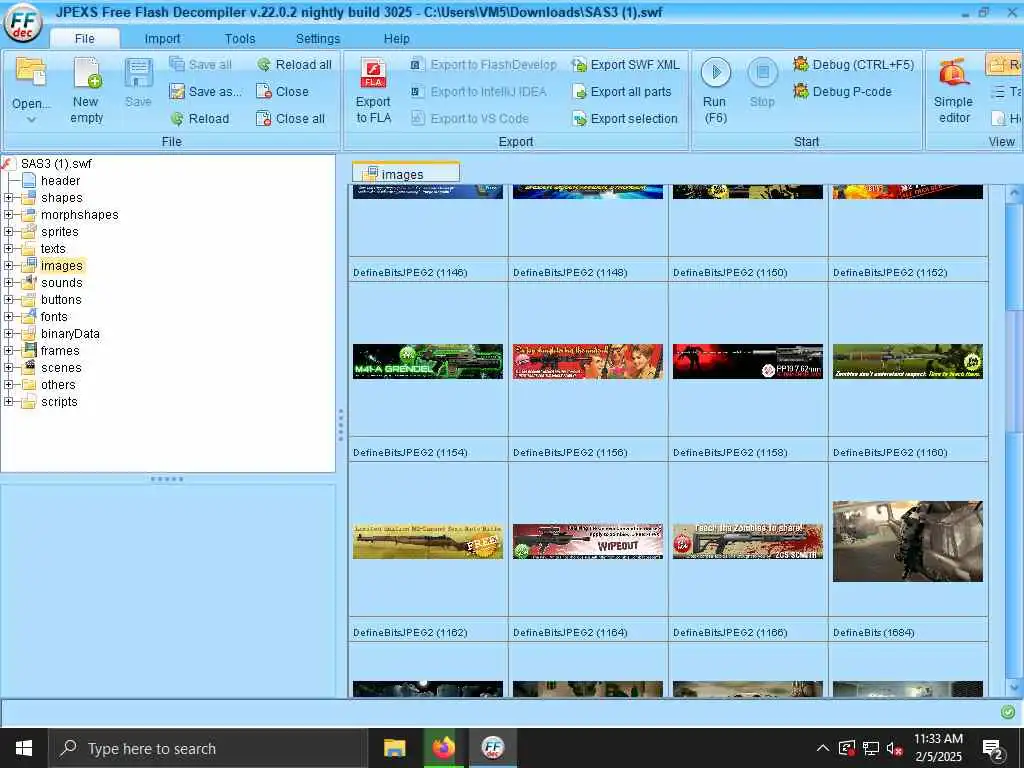Click the Save as... button
Screen dimensions: 1024x768
pyautogui.click(x=205, y=91)
